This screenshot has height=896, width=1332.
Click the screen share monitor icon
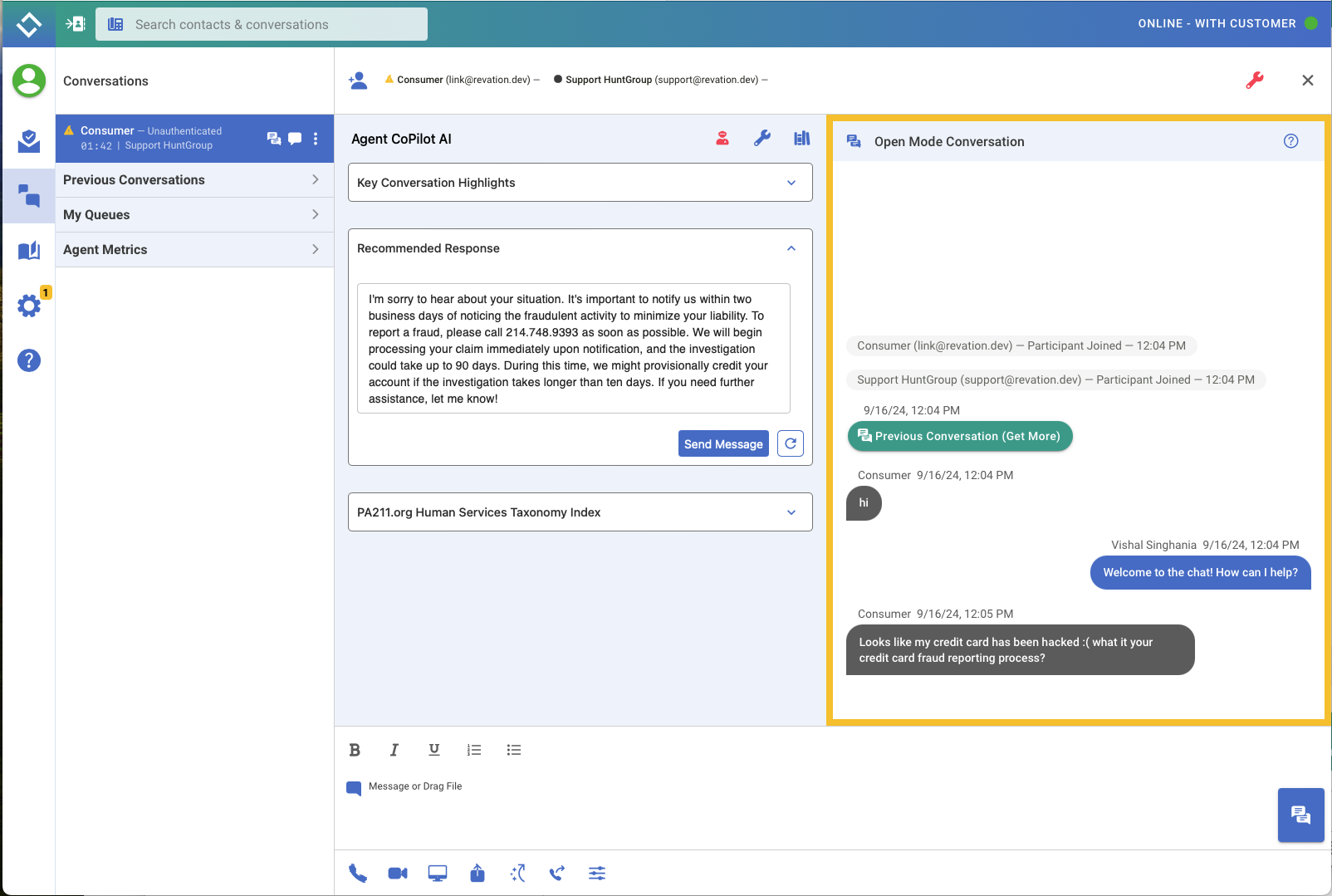(x=438, y=873)
